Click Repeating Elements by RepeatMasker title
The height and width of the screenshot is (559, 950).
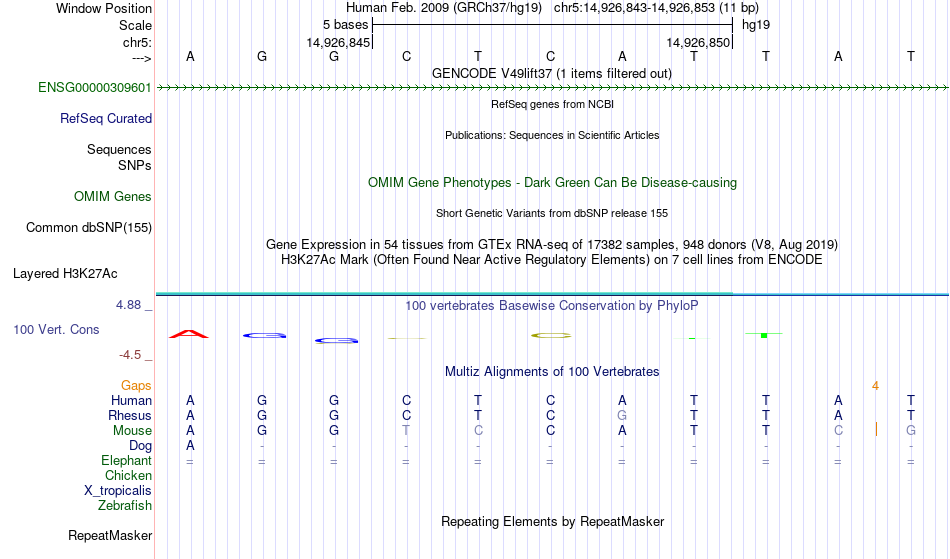coord(553,522)
